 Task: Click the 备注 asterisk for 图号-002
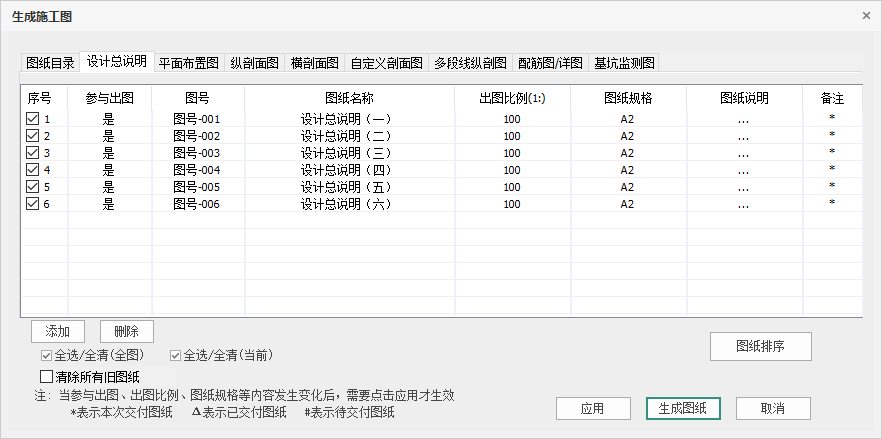point(832,135)
